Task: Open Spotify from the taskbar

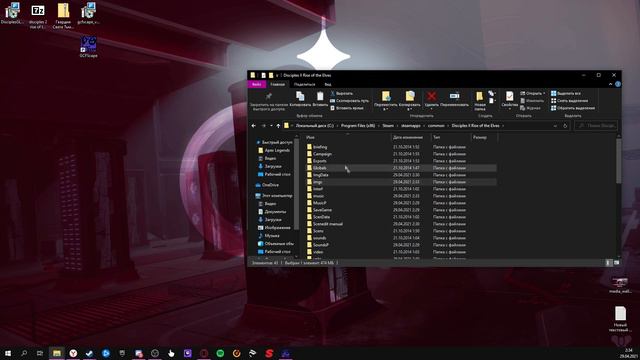Action: [220, 353]
